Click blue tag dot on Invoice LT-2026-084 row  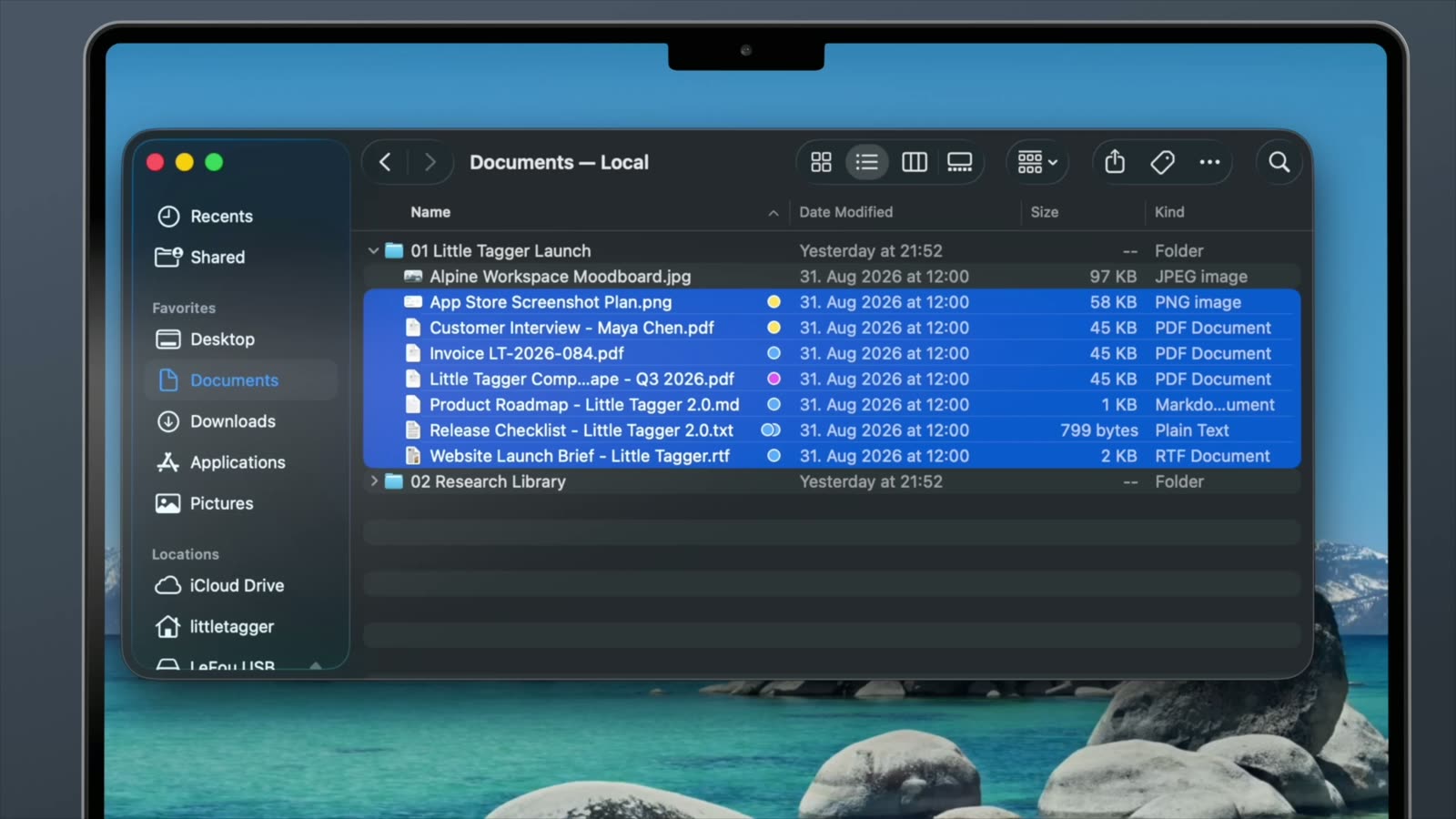pyautogui.click(x=773, y=353)
